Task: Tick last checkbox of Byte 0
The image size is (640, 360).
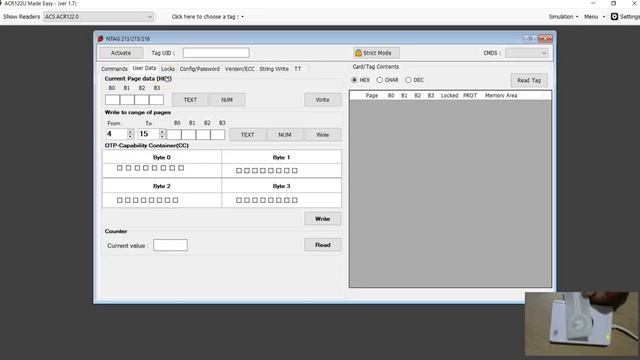Action: pyautogui.click(x=181, y=168)
